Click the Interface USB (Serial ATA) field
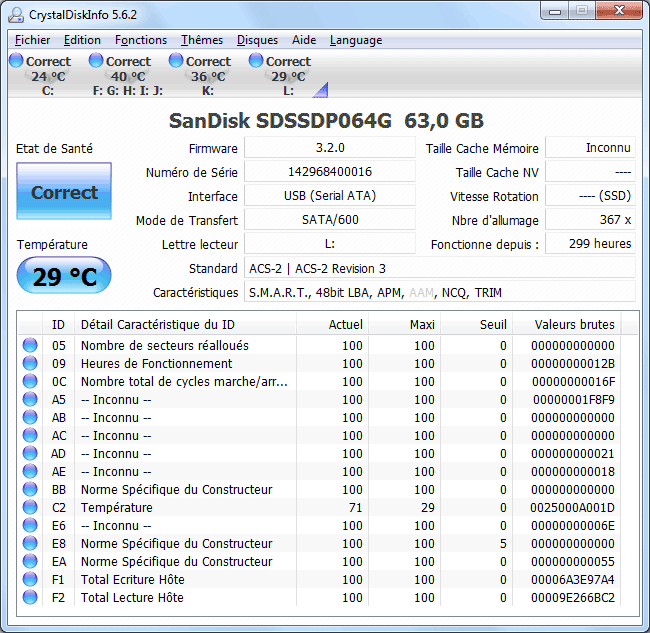The width and height of the screenshot is (650, 633). (x=330, y=196)
